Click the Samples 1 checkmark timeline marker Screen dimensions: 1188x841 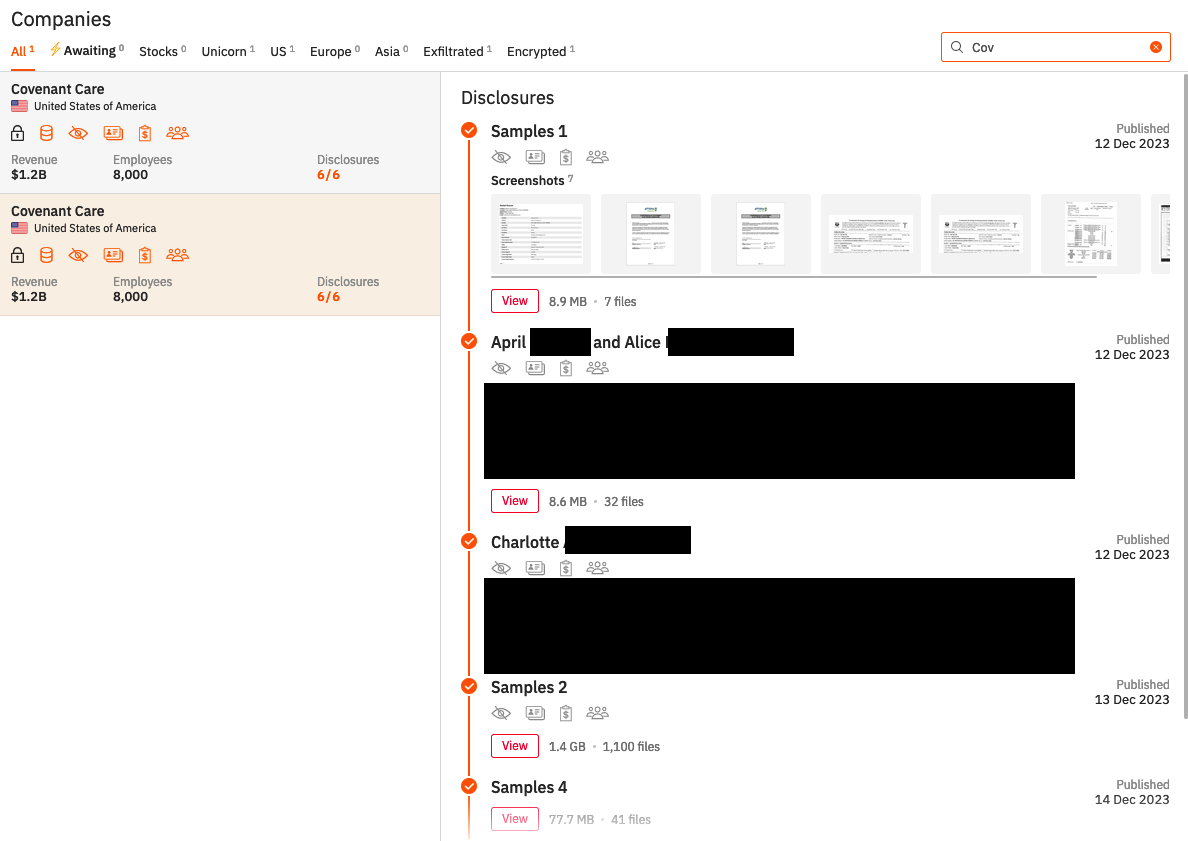click(x=469, y=130)
